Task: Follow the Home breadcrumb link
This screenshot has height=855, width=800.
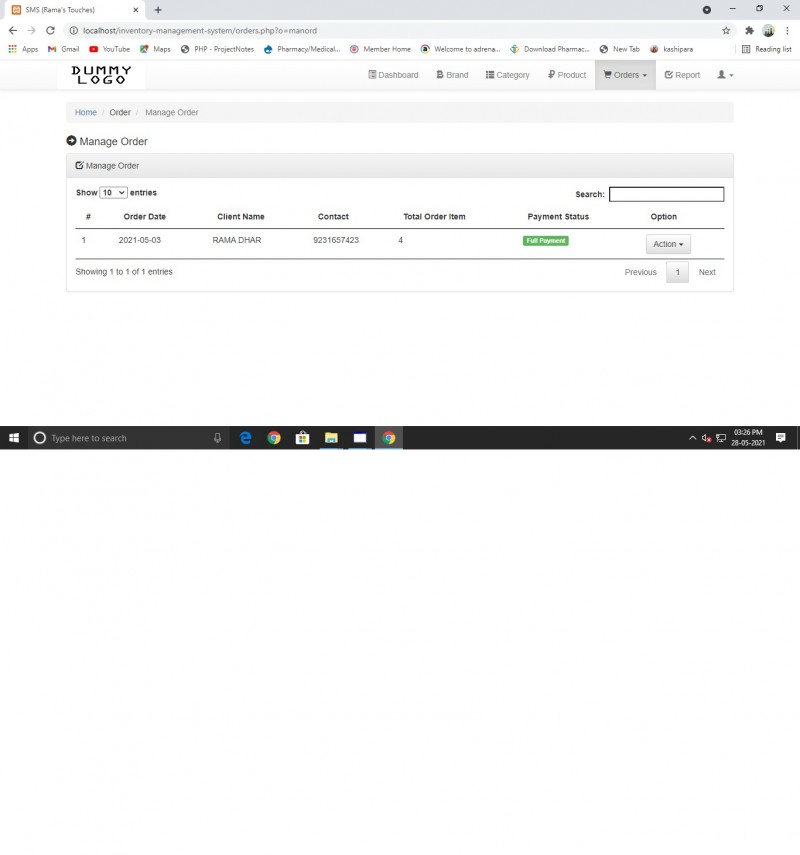Action: tap(86, 112)
